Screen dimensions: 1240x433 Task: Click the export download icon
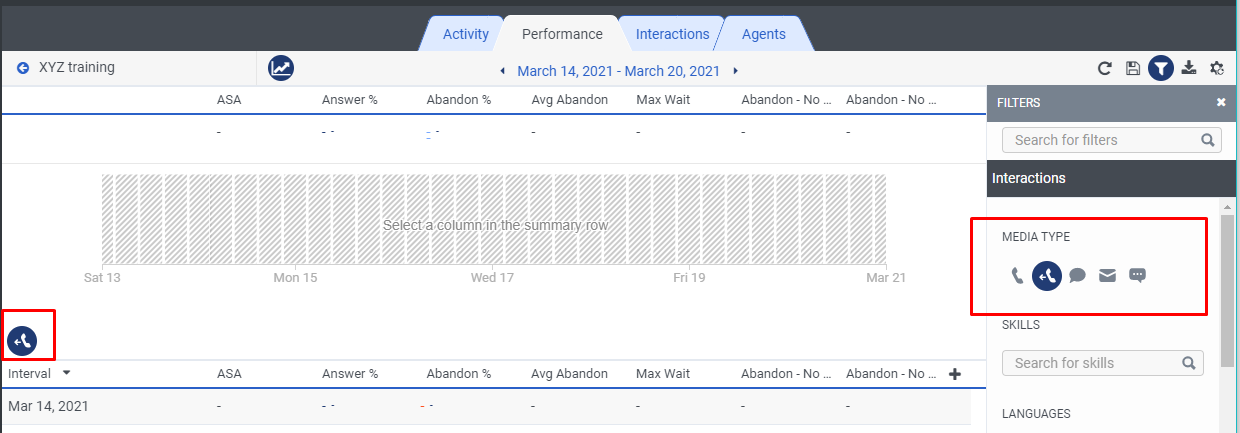[1189, 68]
